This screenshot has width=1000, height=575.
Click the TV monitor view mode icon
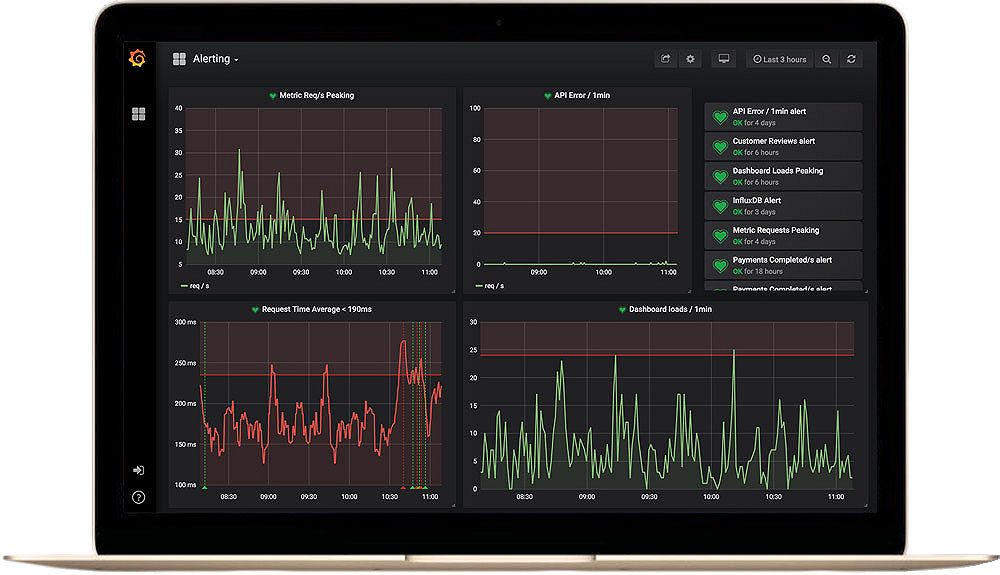point(724,59)
